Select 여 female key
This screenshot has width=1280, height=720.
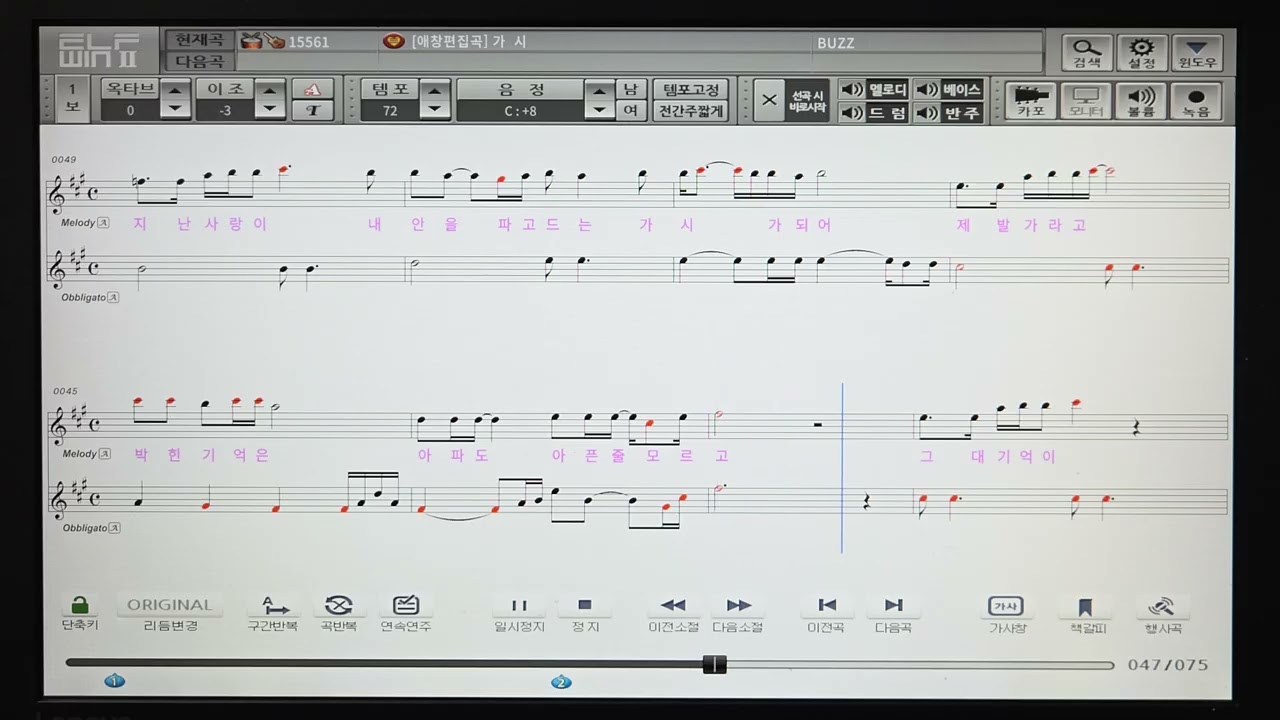(630, 111)
